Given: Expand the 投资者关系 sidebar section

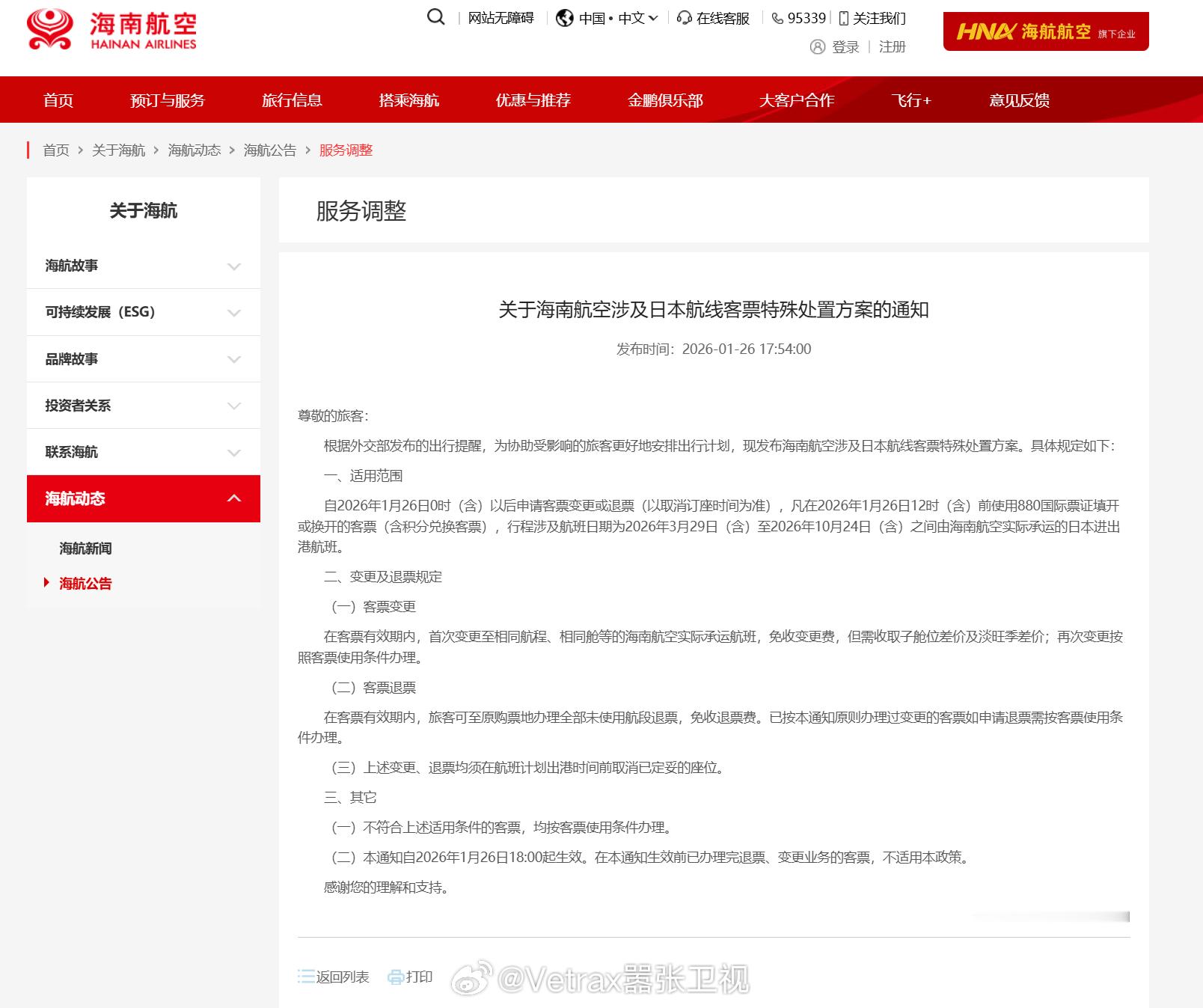Looking at the screenshot, I should click(x=144, y=406).
